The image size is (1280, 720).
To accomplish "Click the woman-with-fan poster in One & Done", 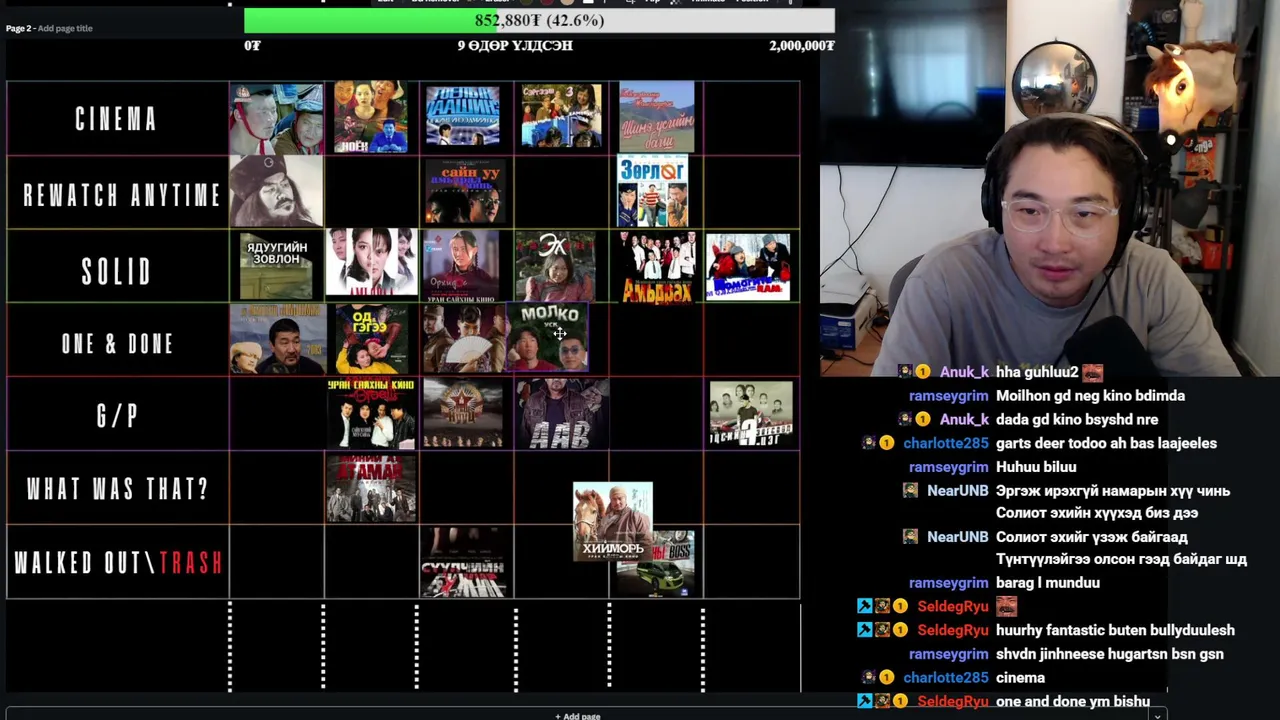I will point(463,339).
